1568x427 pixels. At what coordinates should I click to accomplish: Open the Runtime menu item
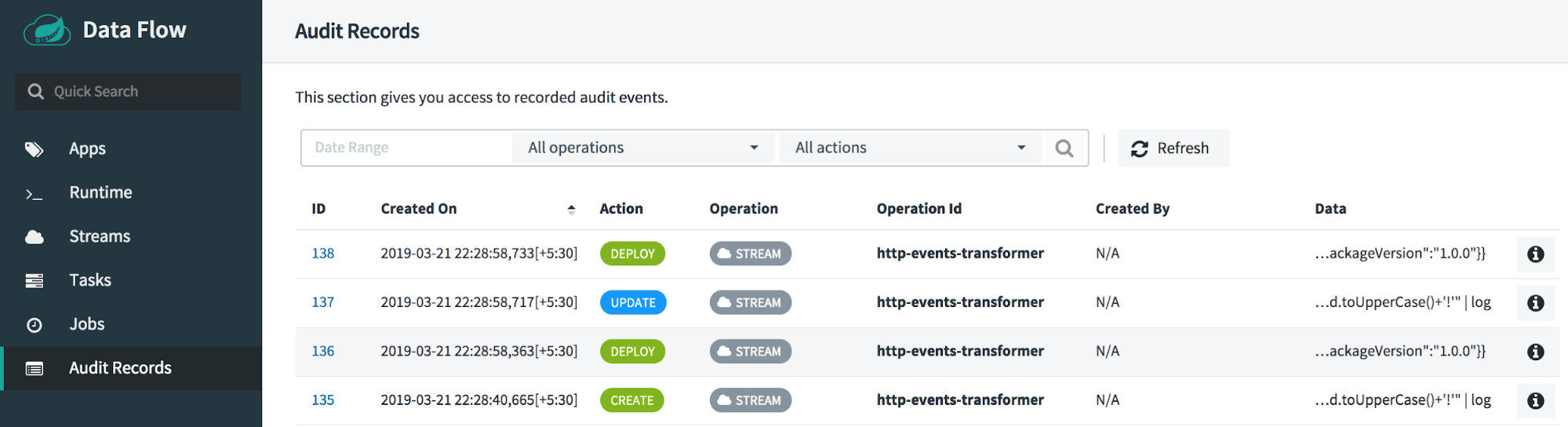tap(100, 192)
